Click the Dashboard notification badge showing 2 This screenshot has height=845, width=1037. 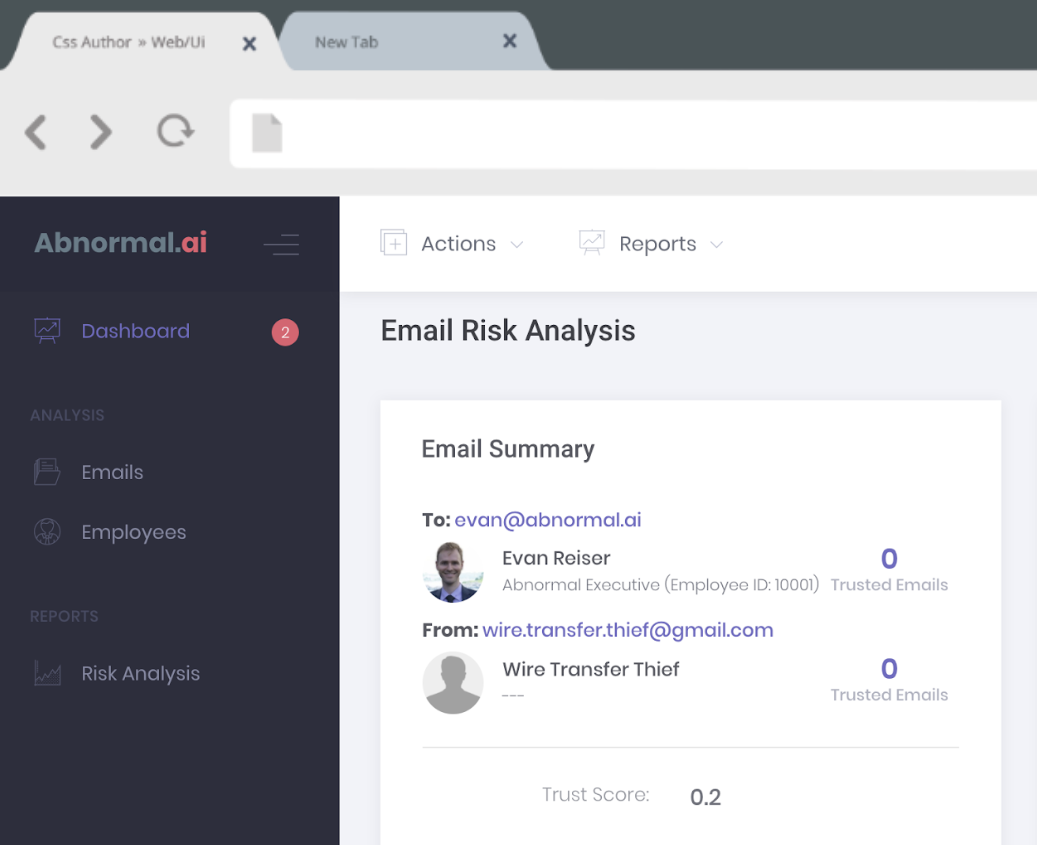click(285, 332)
